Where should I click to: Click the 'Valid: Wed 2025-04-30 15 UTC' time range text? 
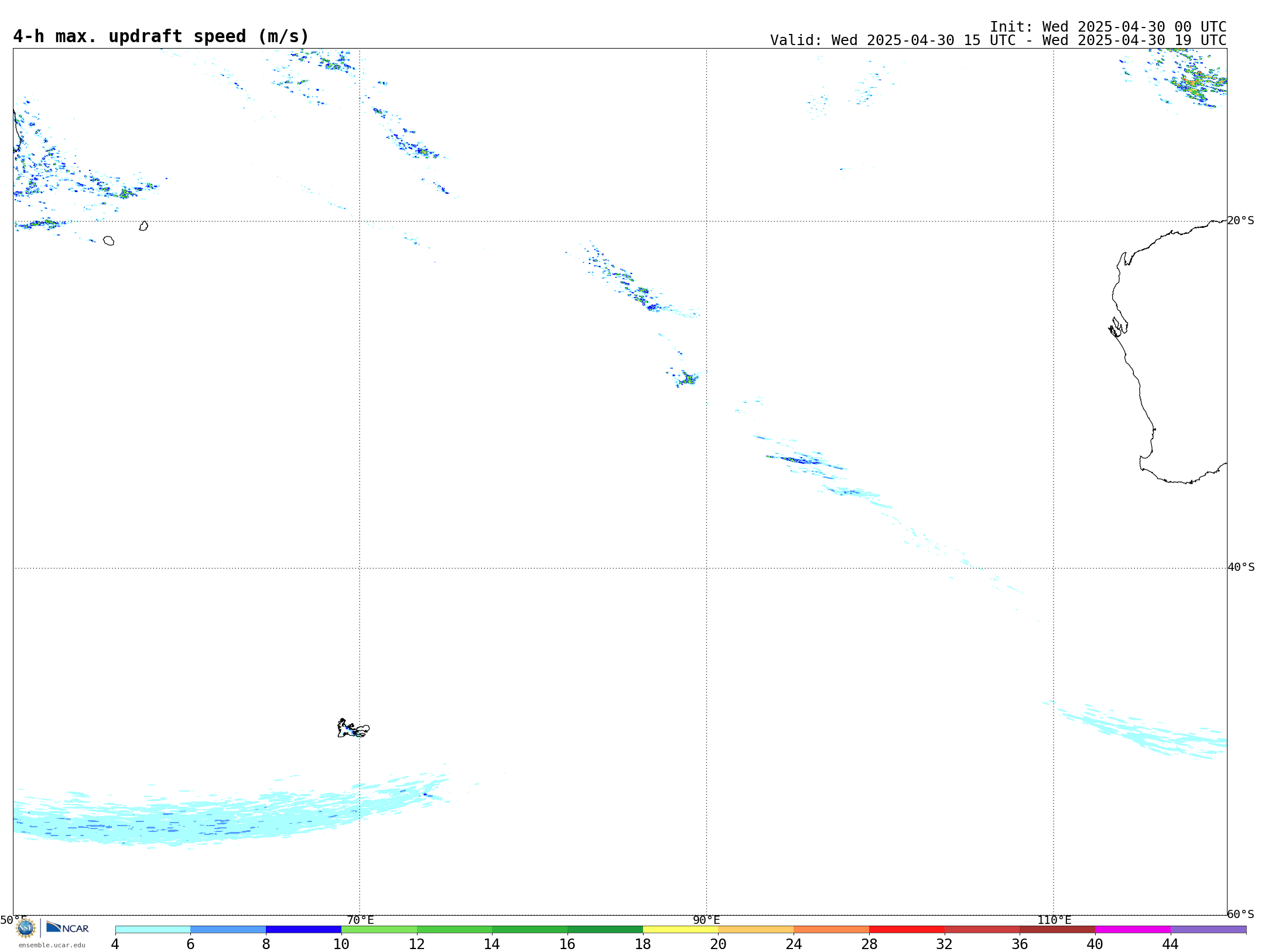[998, 40]
